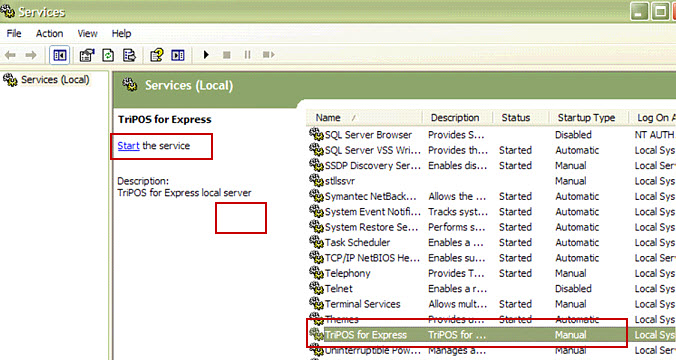676x360 pixels.
Task: Click Manual startup type of TriPOS for Express
Action: [570, 335]
